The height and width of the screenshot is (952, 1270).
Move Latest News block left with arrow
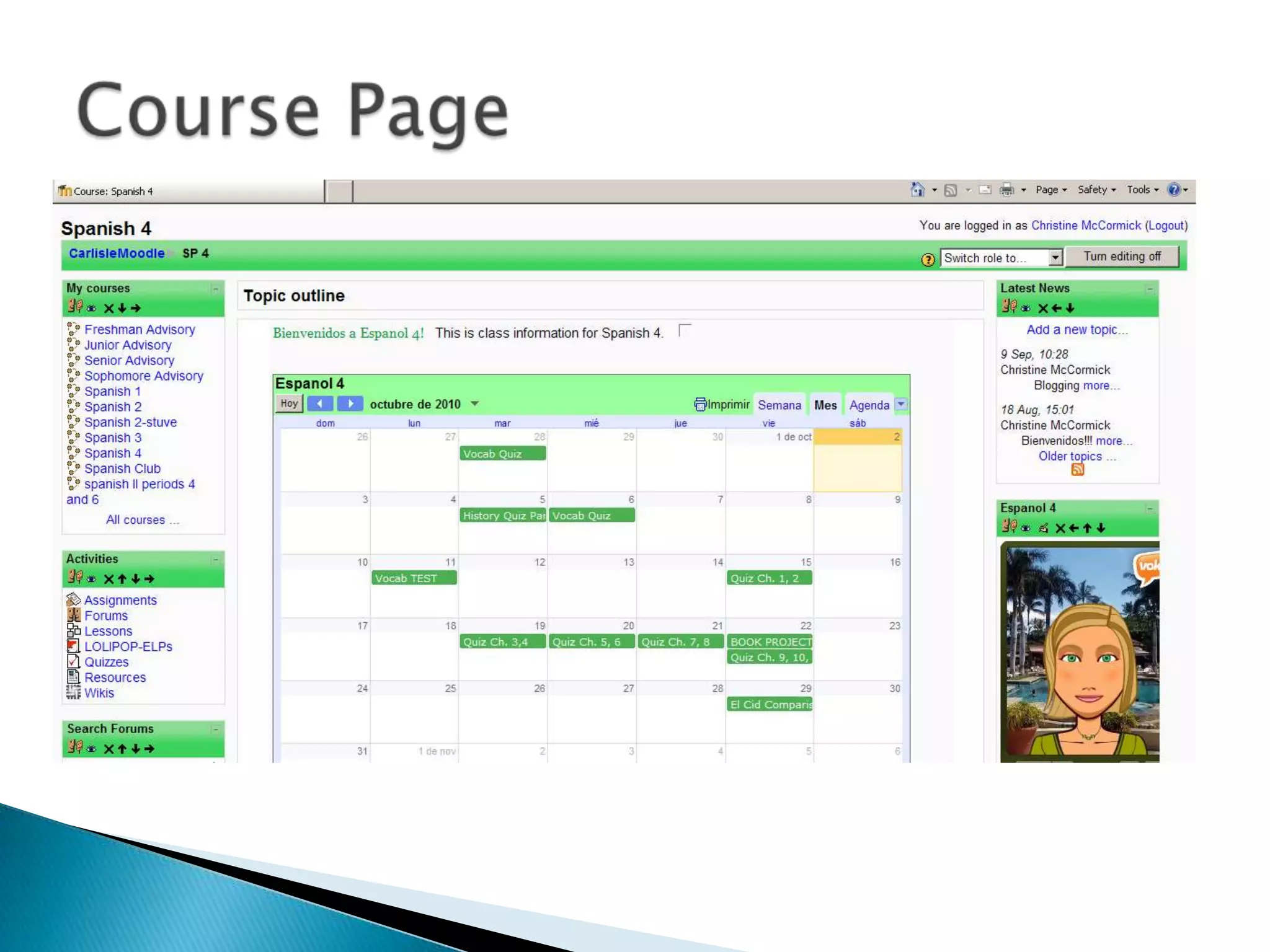1057,308
